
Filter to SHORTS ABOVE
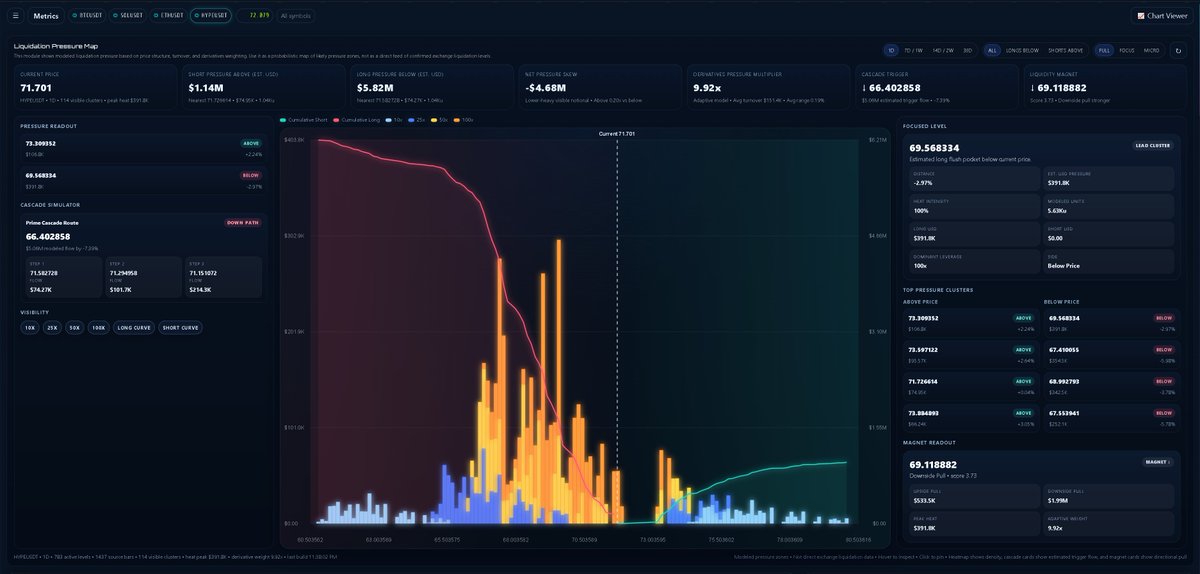[x=1066, y=50]
